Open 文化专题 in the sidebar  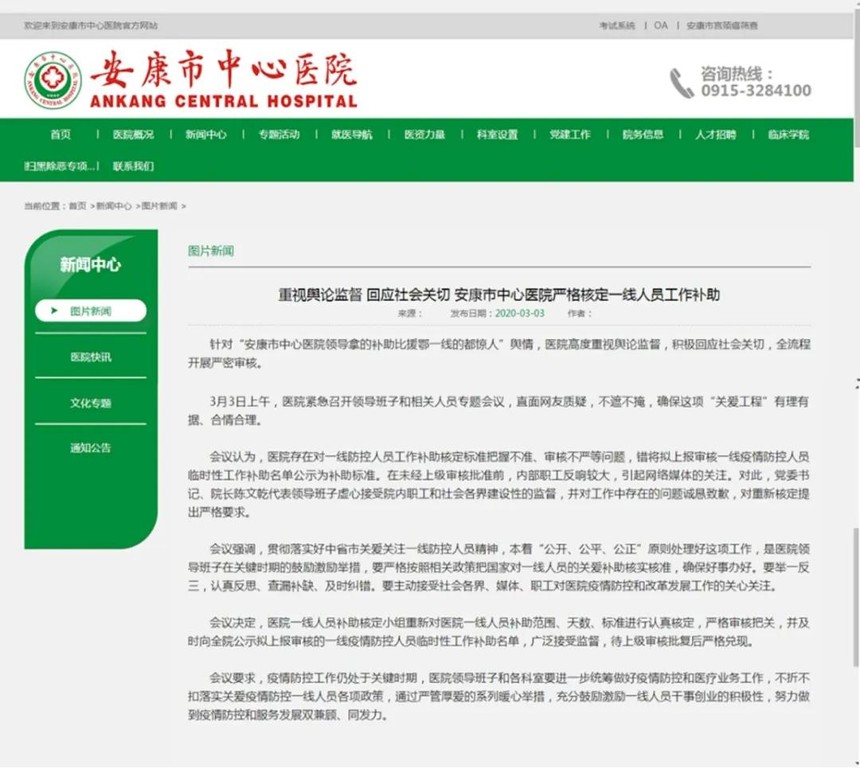pyautogui.click(x=90, y=403)
